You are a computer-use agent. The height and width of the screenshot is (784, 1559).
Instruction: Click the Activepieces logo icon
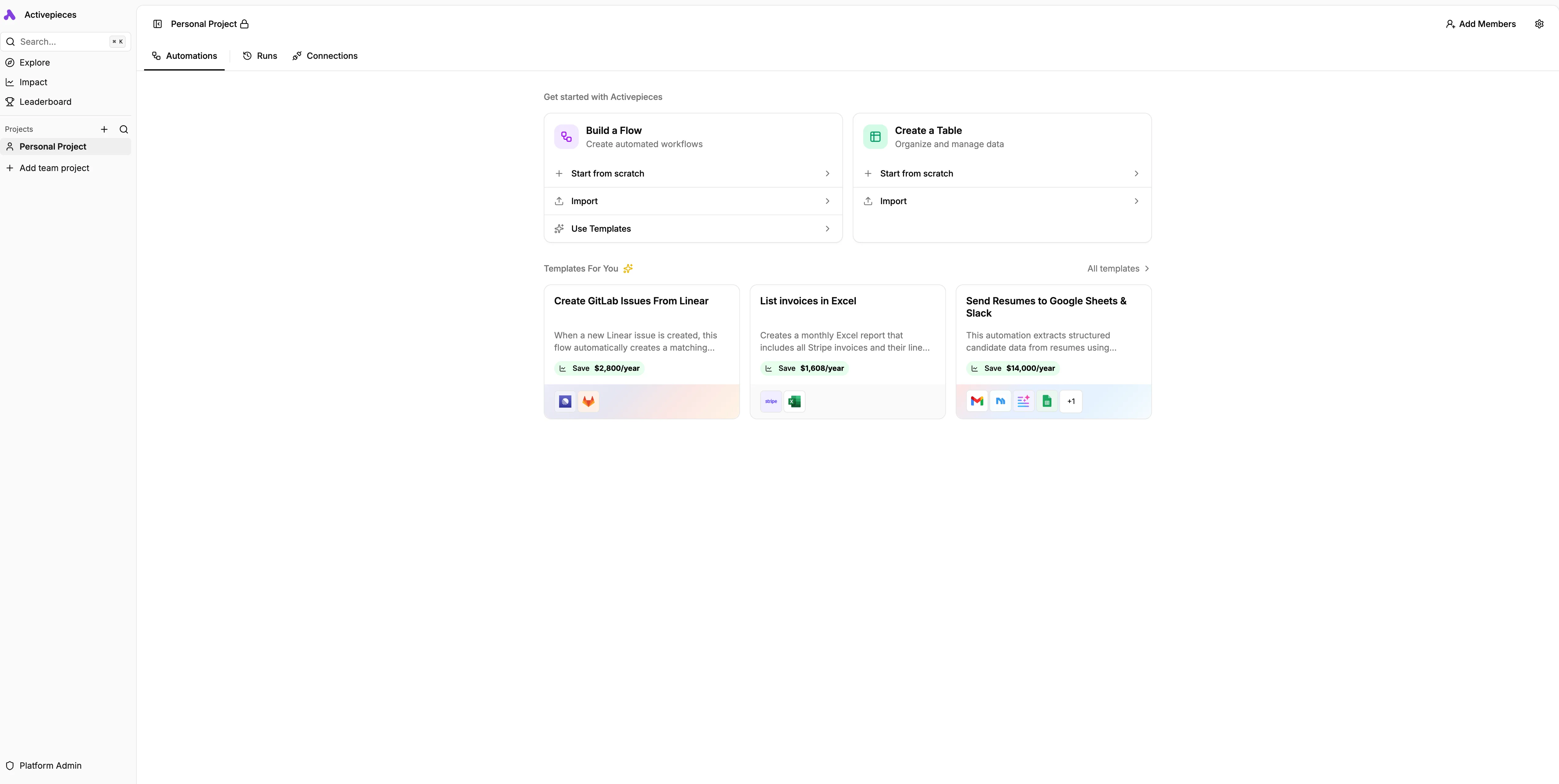coord(10,14)
